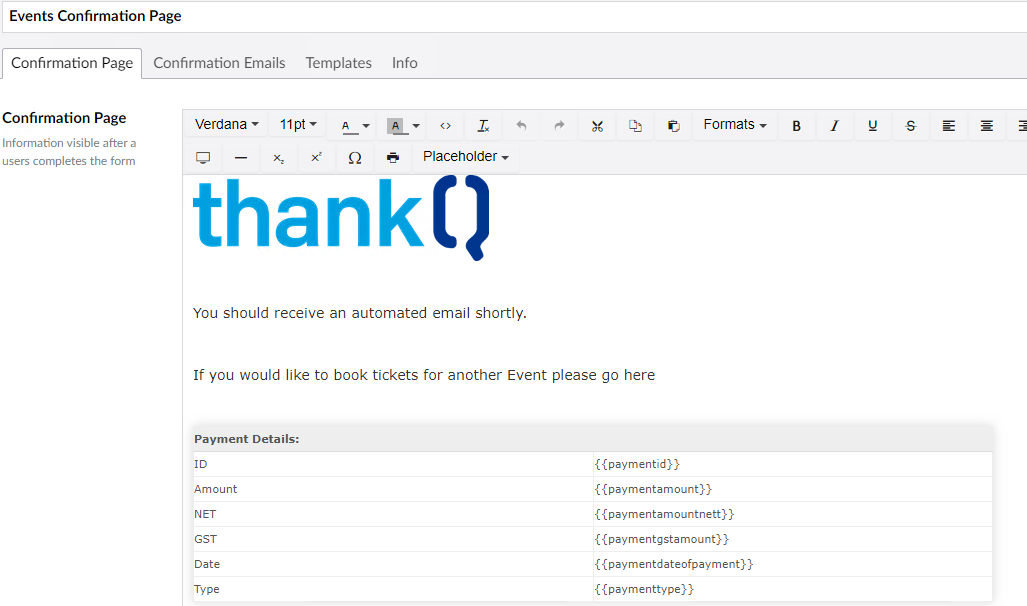Click the source code icon
Screen dimensions: 1027x606
[445, 126]
